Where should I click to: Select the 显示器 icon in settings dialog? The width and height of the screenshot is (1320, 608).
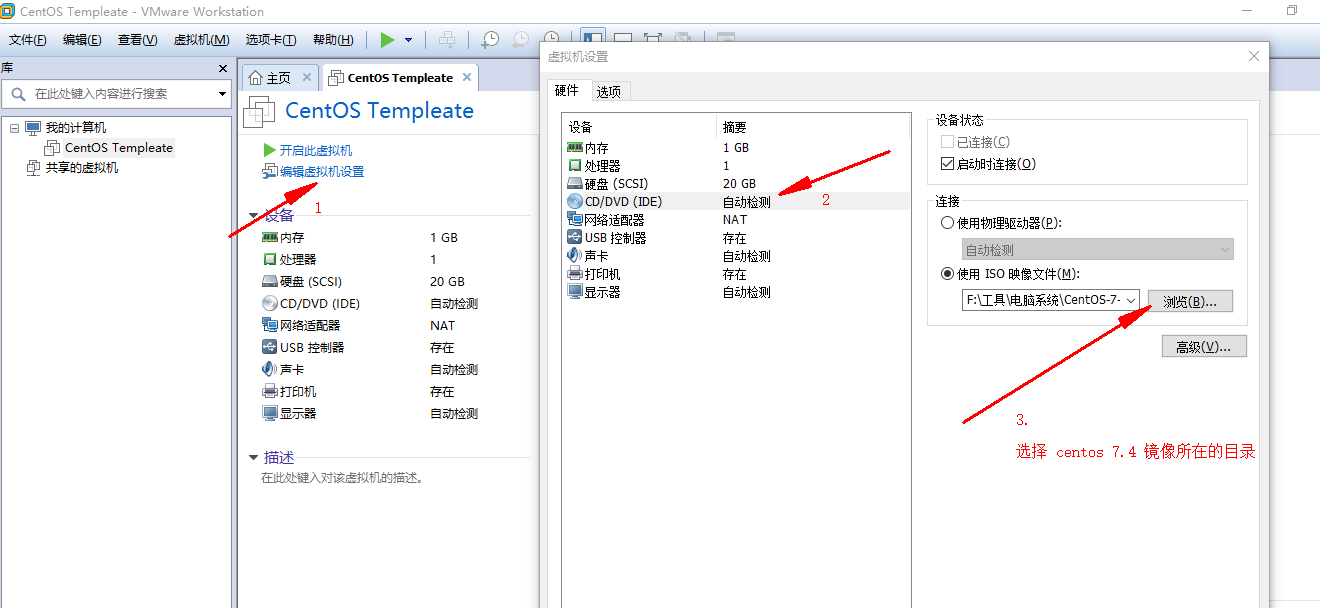click(574, 291)
